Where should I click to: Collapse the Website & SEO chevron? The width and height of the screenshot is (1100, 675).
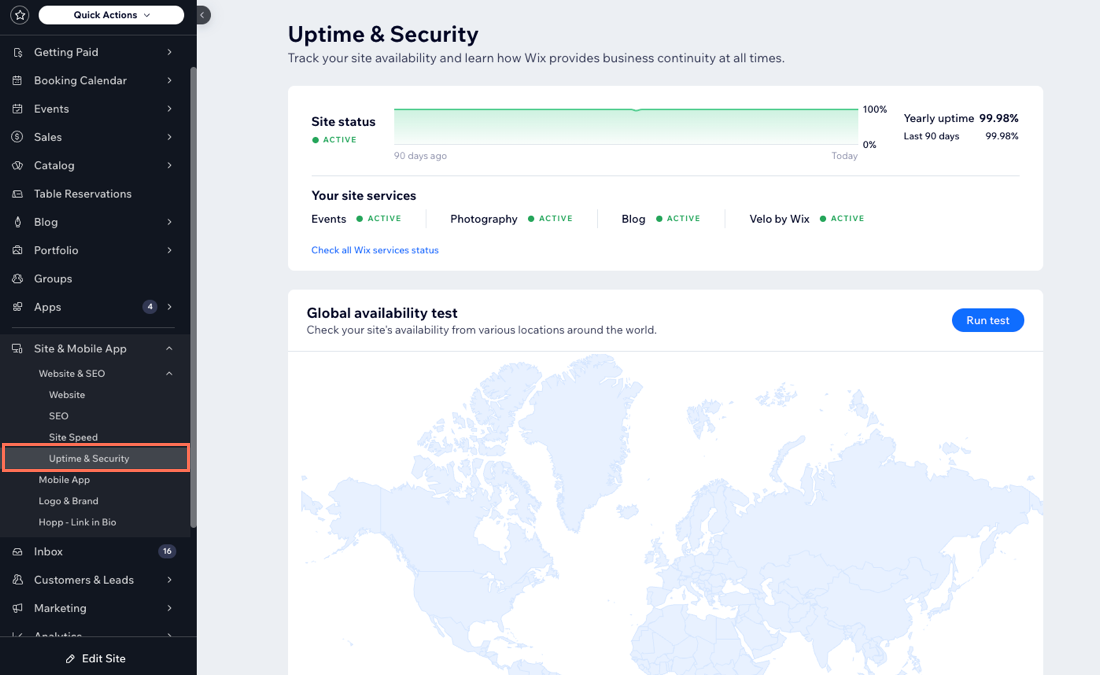click(170, 373)
